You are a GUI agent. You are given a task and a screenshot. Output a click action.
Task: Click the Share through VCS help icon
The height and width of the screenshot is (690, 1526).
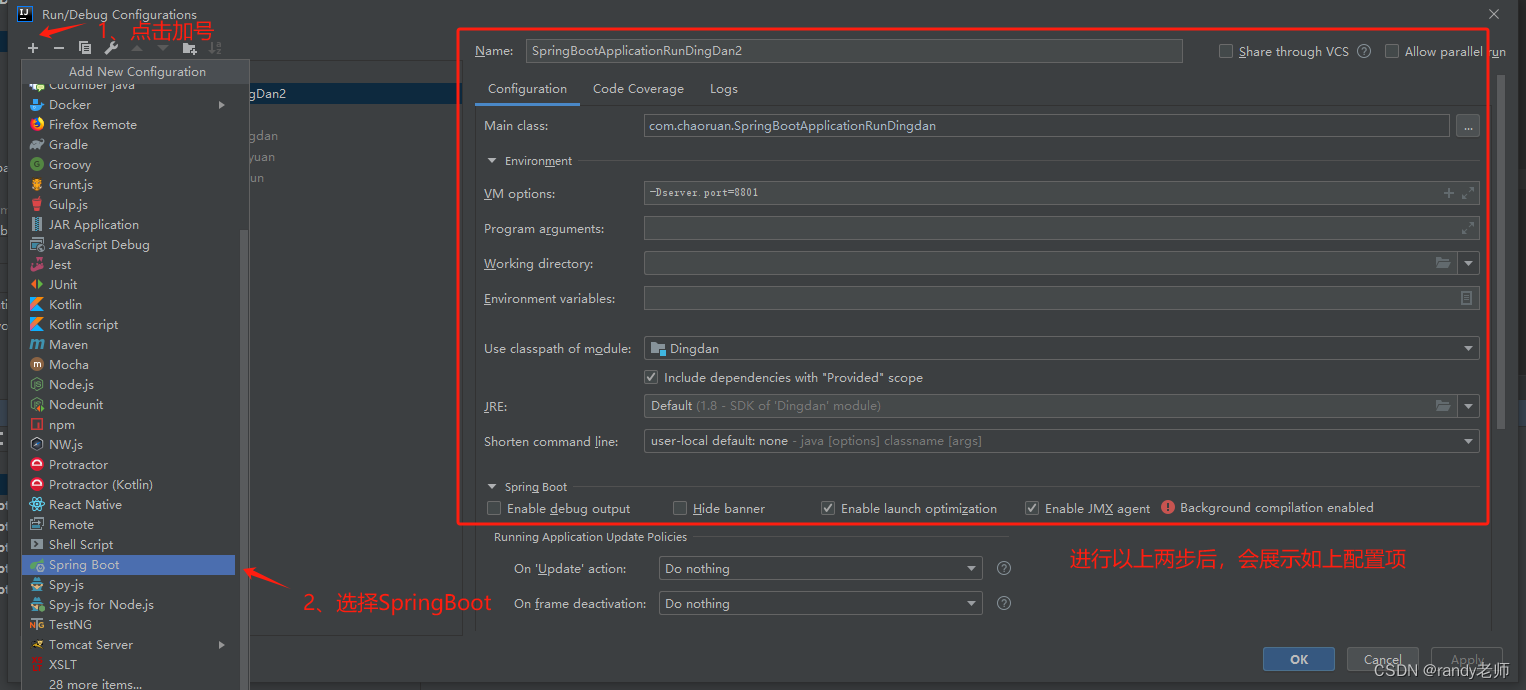click(1364, 51)
